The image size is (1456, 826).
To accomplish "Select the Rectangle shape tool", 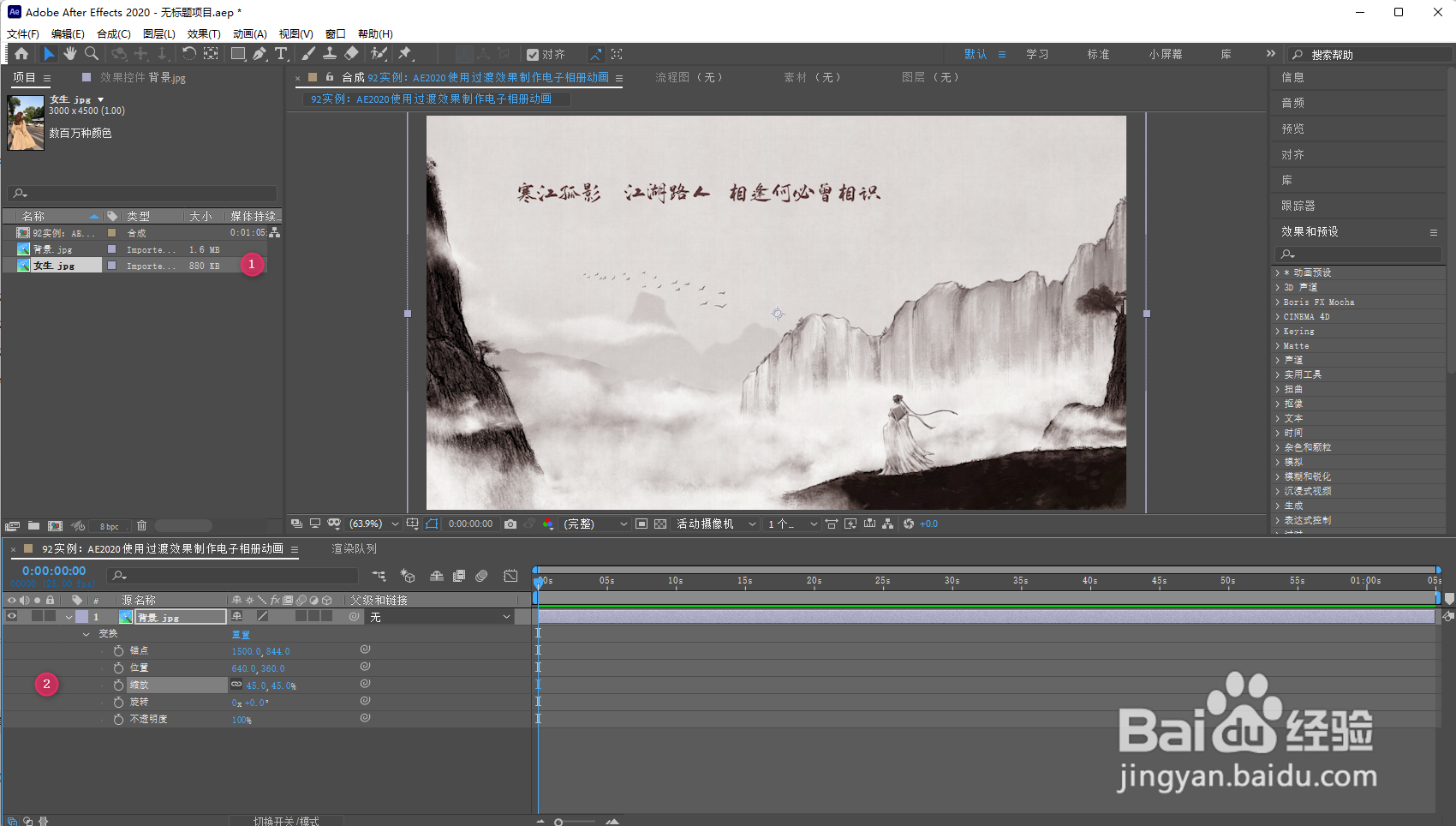I will click(x=238, y=54).
